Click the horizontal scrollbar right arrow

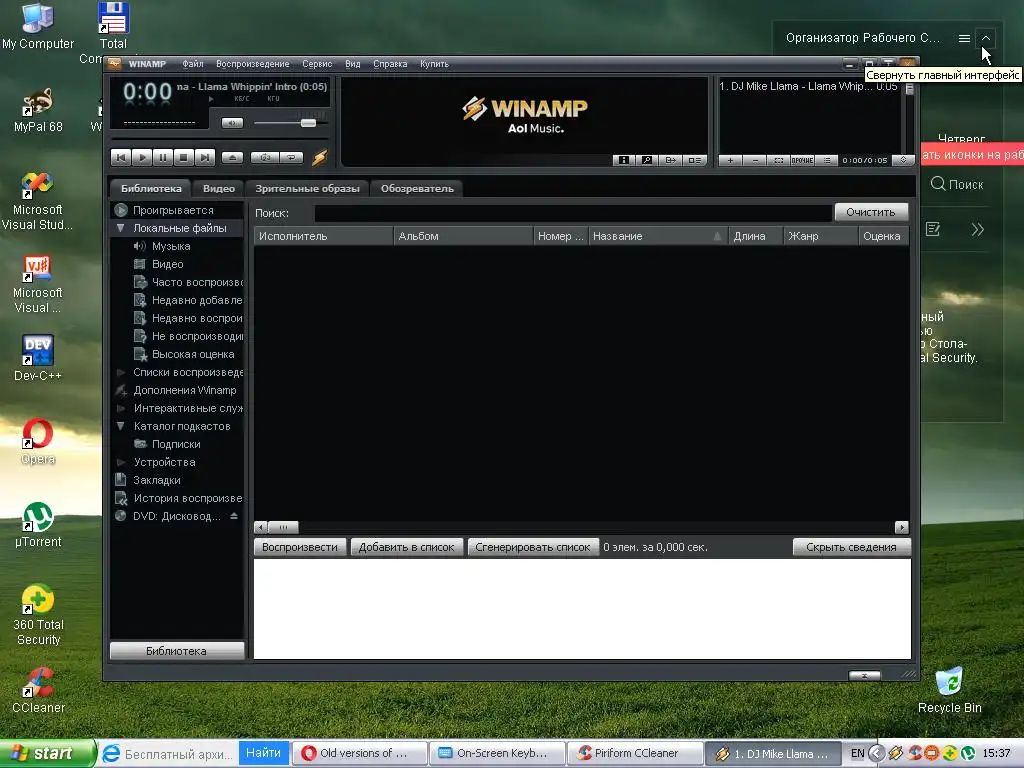point(902,527)
